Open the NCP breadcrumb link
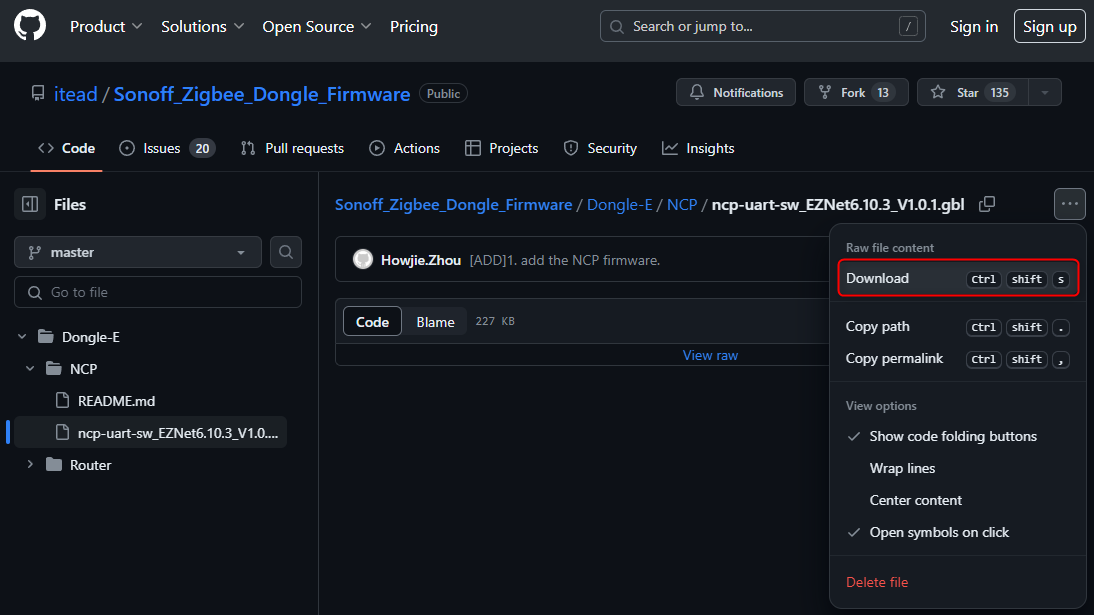 click(682, 205)
